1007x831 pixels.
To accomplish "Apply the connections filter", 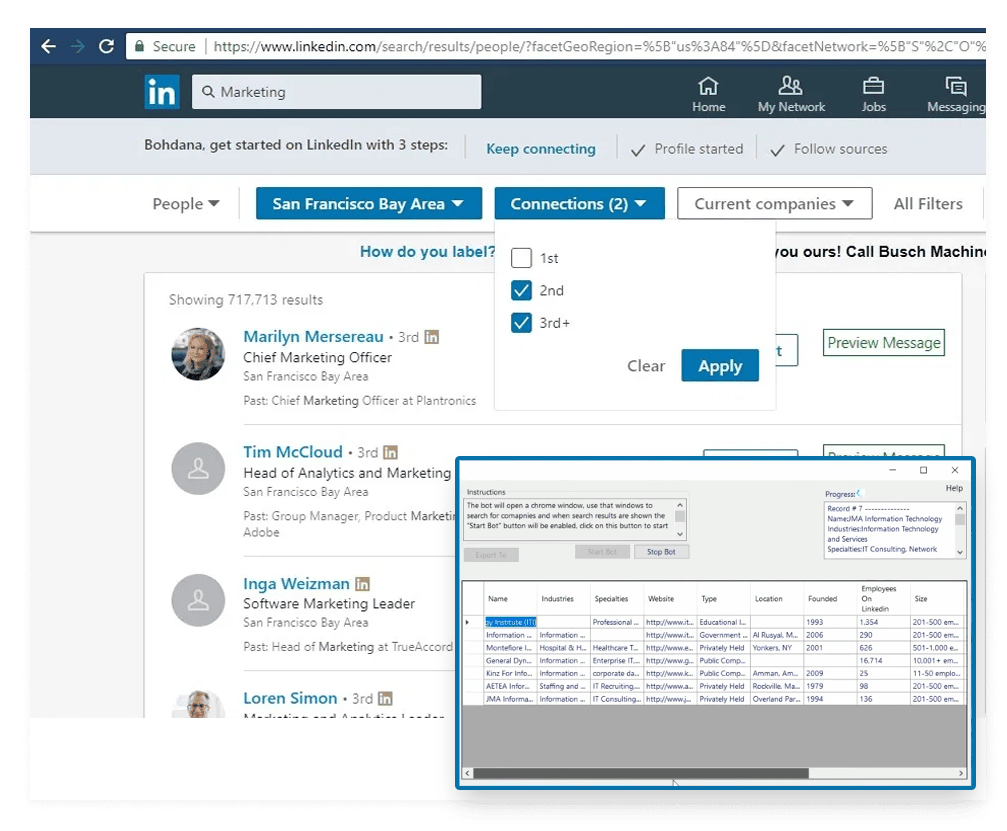I will pos(720,366).
